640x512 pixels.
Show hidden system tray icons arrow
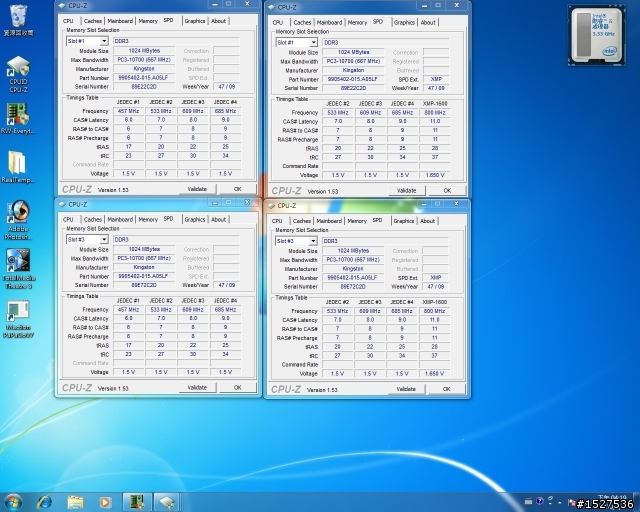pos(560,502)
